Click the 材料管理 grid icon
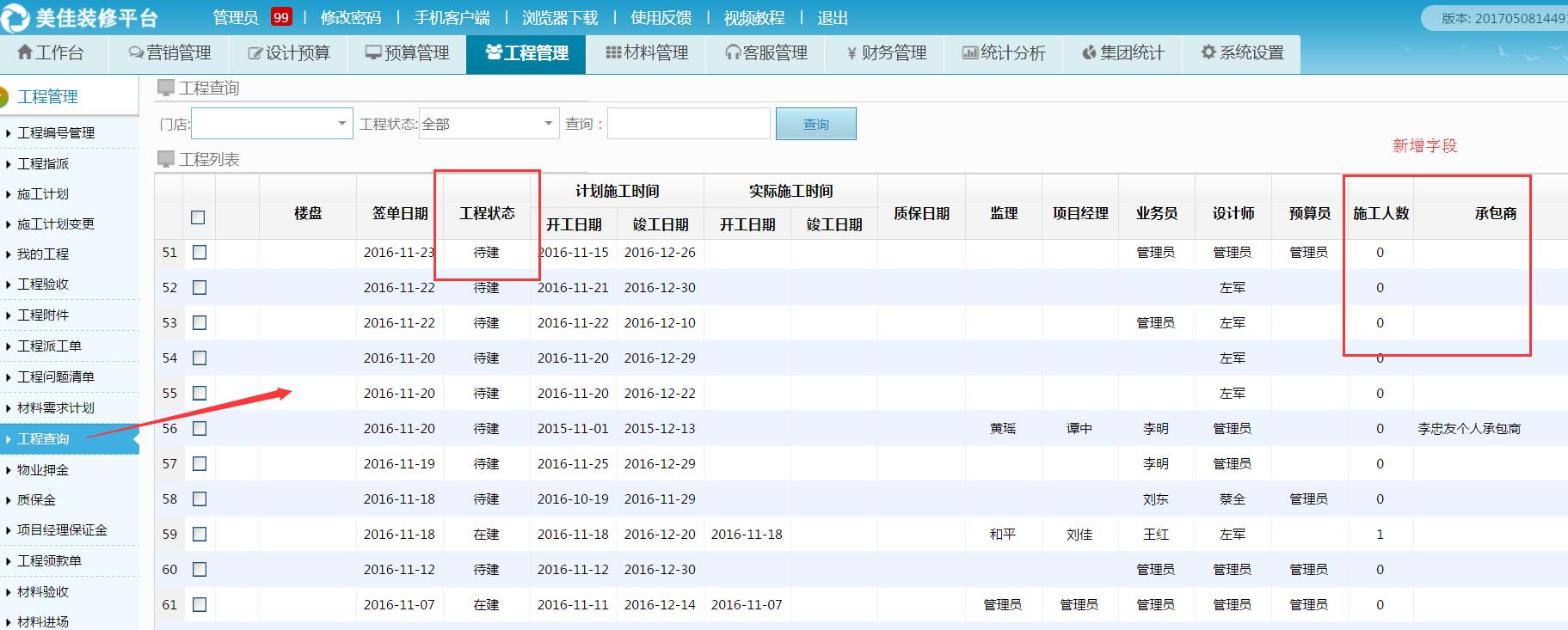Viewport: 1568px width, 630px height. [x=613, y=53]
